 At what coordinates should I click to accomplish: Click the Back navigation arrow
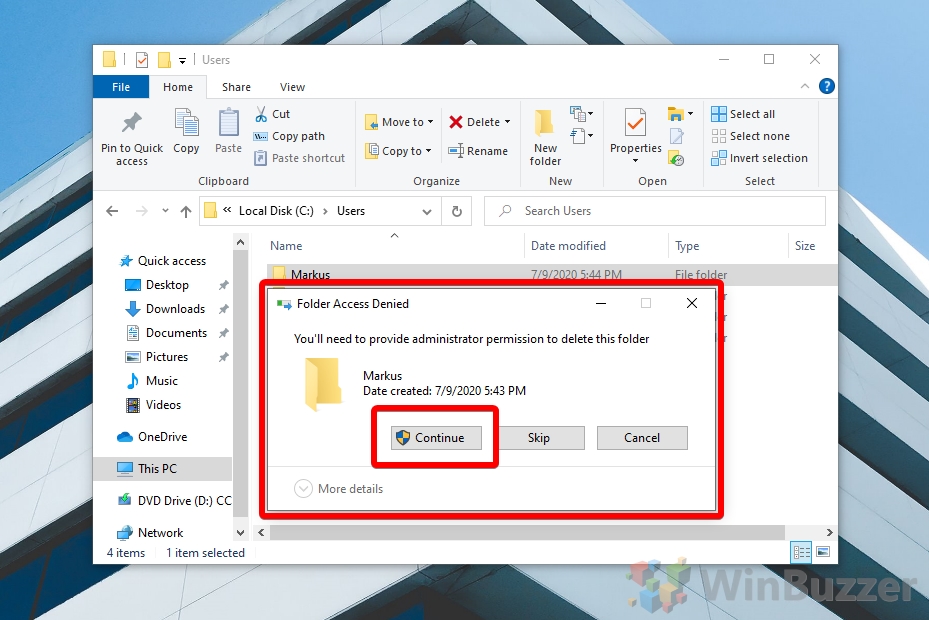point(112,211)
